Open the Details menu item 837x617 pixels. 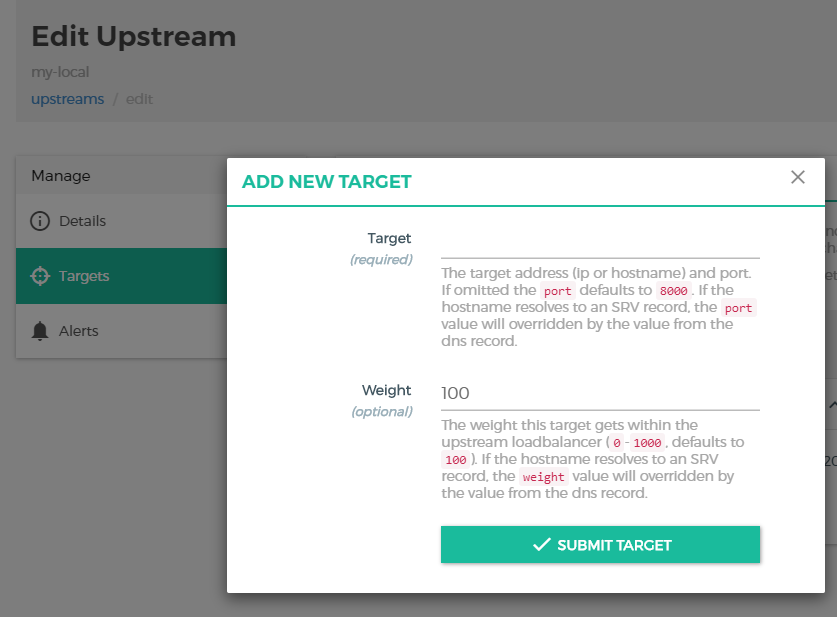[82, 221]
